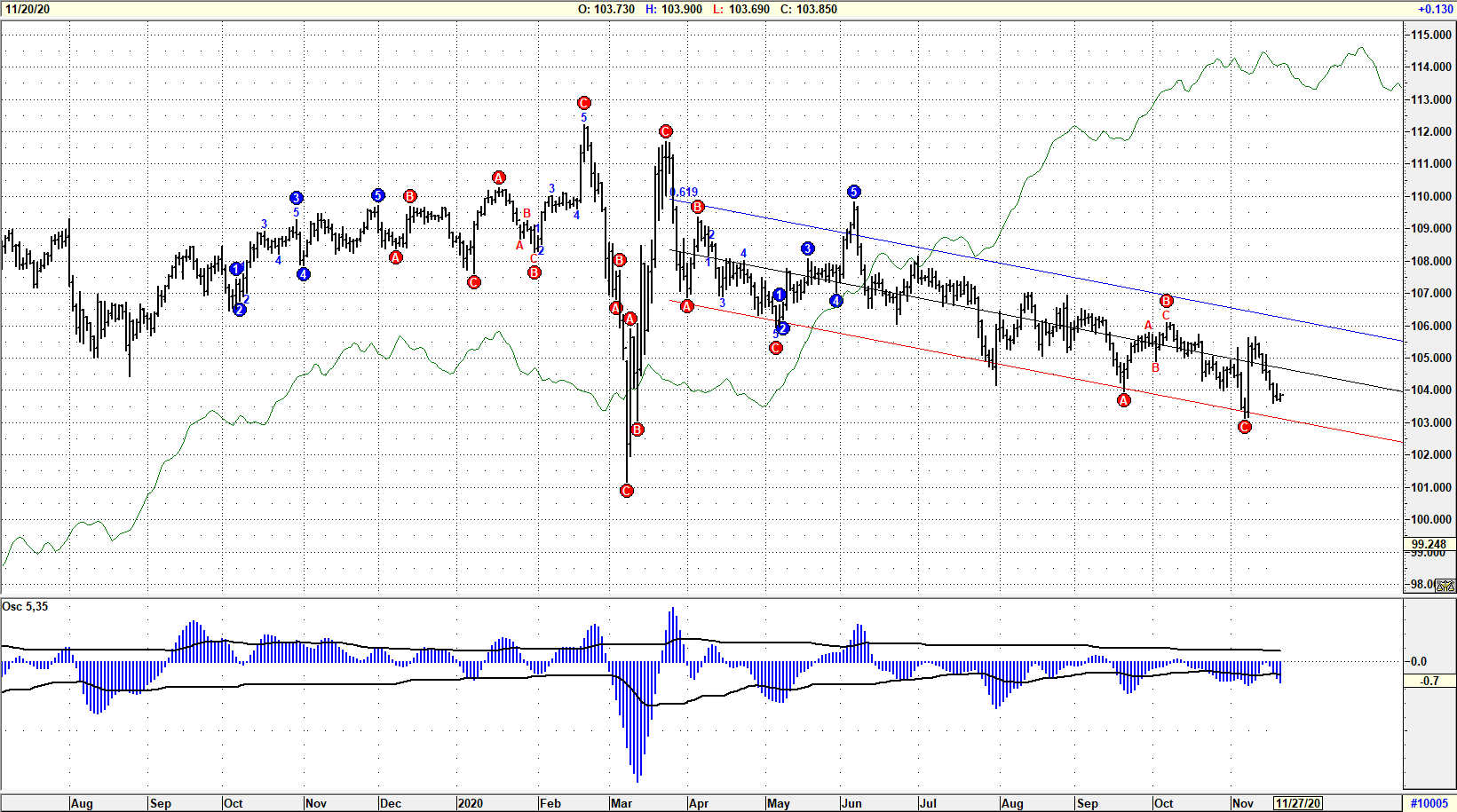Viewport: 1457px width, 812px height.
Task: Select the red C marker at March 2020 low
Action: [x=626, y=491]
